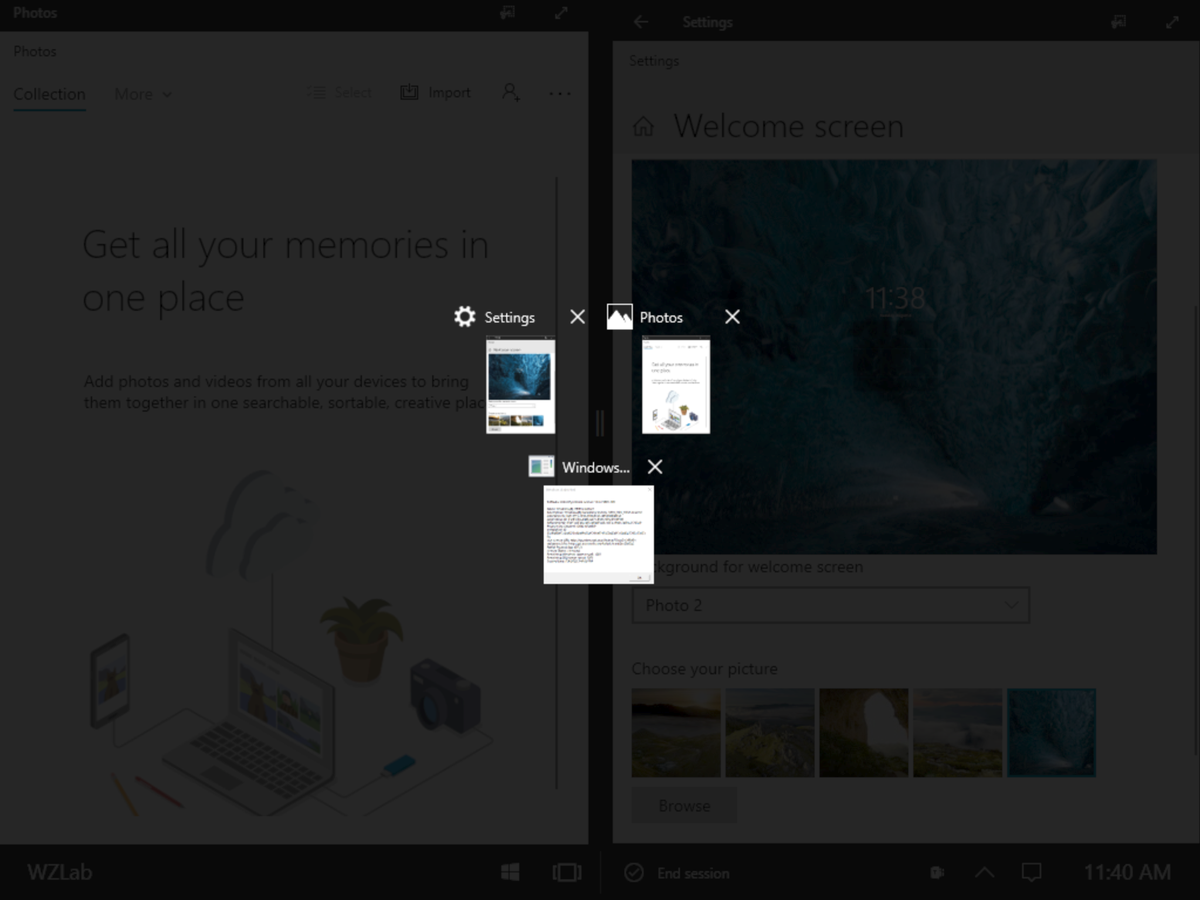
Task: Select the rock arch picture thumbnail
Action: (x=864, y=732)
